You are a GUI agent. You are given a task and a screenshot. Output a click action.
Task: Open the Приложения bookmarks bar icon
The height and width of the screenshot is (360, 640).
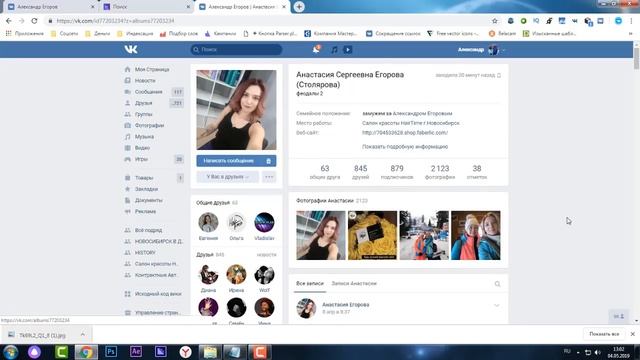(x=24, y=33)
